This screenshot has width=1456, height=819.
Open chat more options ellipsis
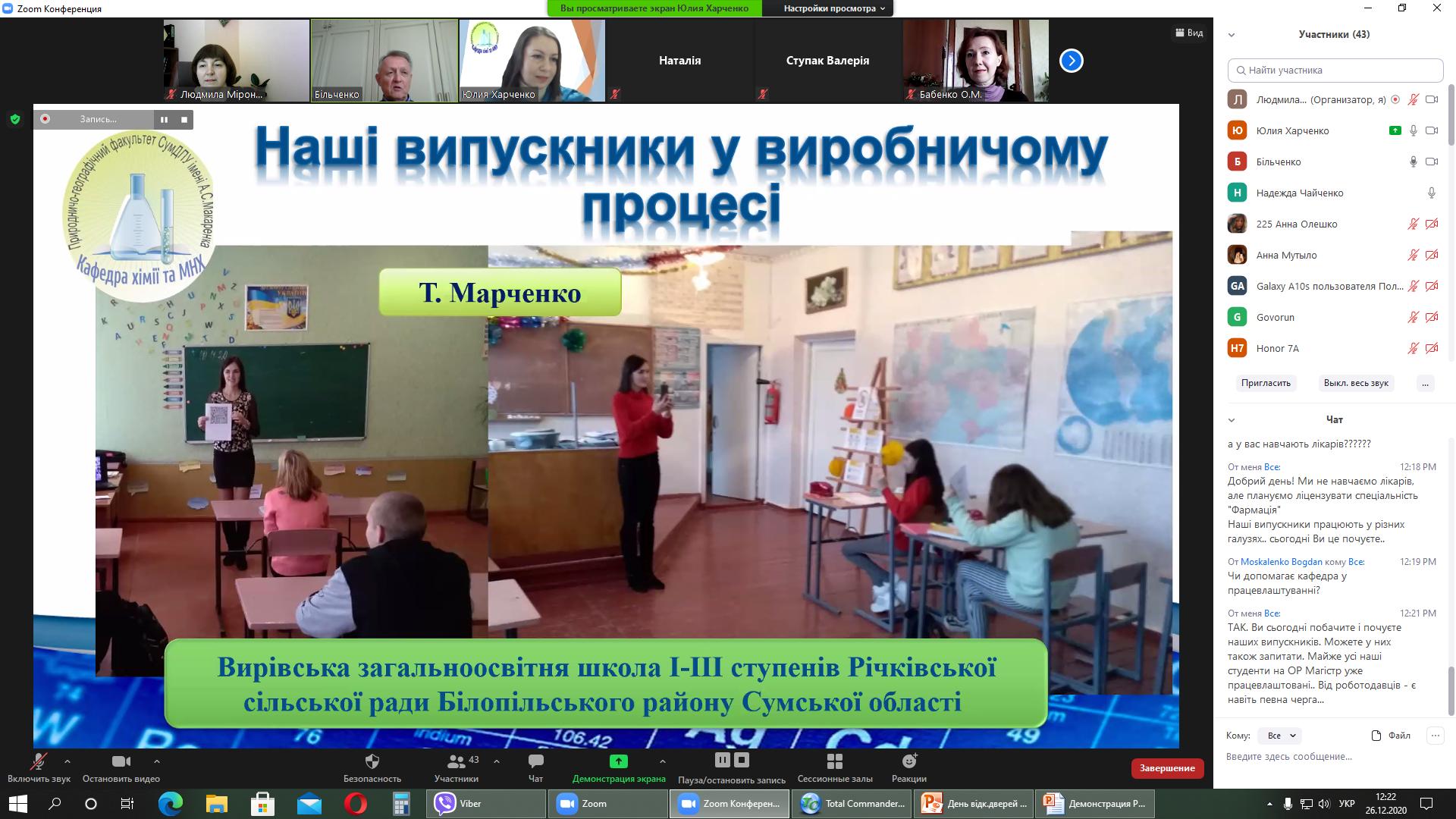pyautogui.click(x=1434, y=736)
